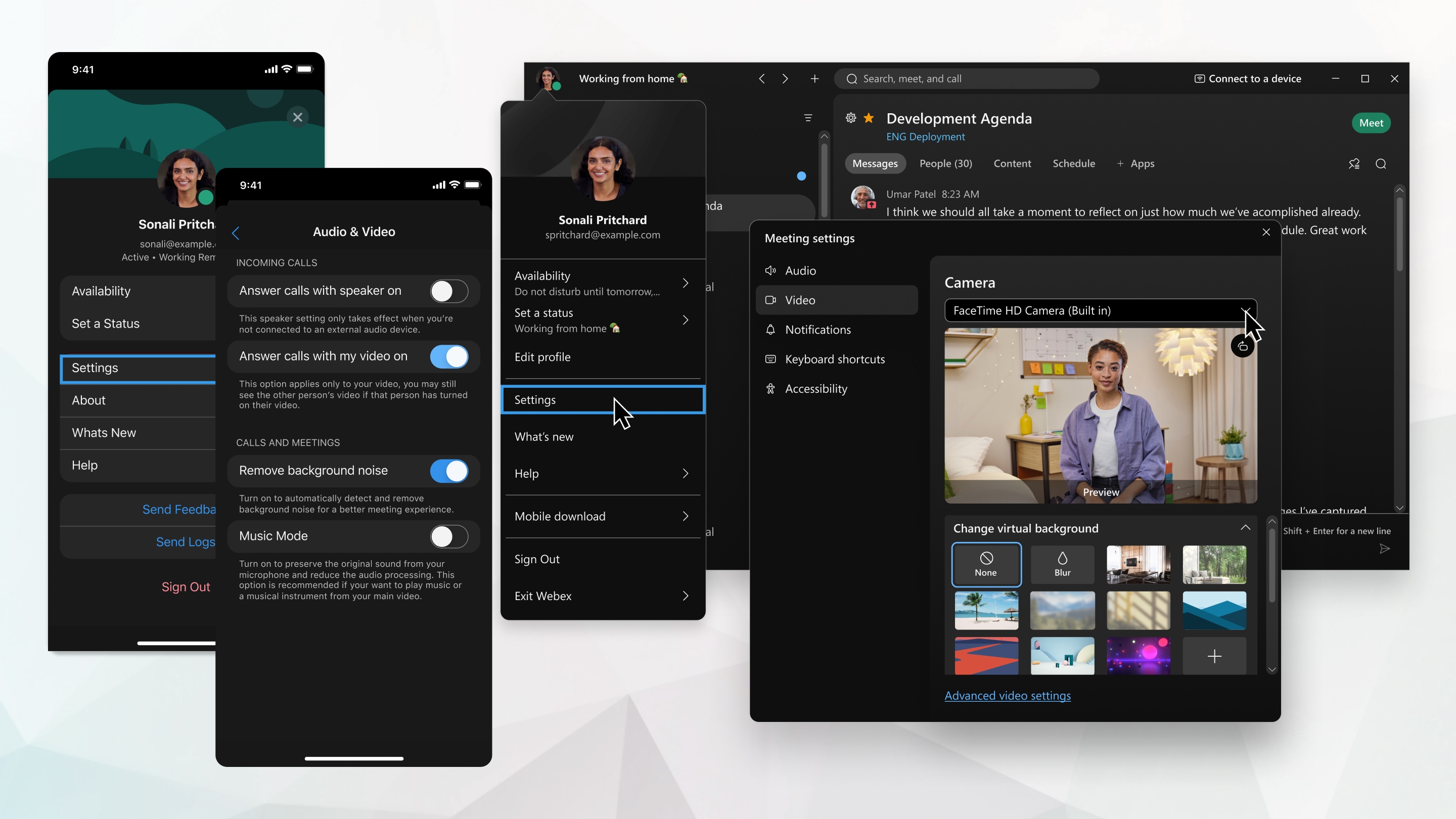1456x819 pixels.
Task: Choose the Blur virtual background option
Action: [1062, 564]
